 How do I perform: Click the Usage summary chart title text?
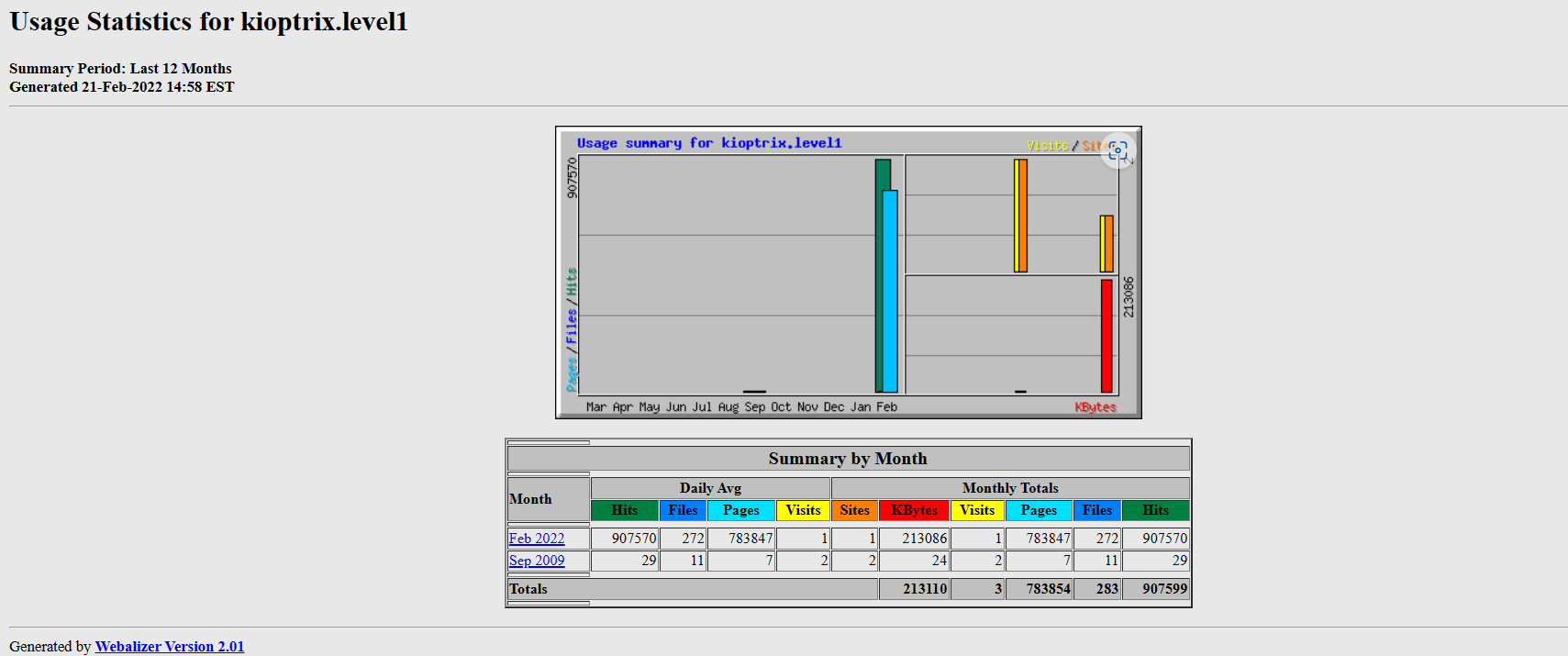pyautogui.click(x=709, y=143)
